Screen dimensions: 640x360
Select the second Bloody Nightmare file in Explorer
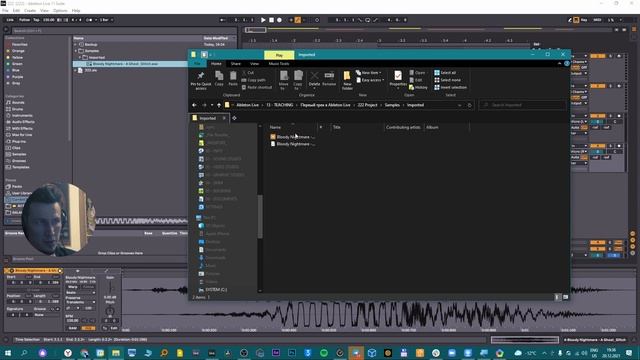pos(292,144)
